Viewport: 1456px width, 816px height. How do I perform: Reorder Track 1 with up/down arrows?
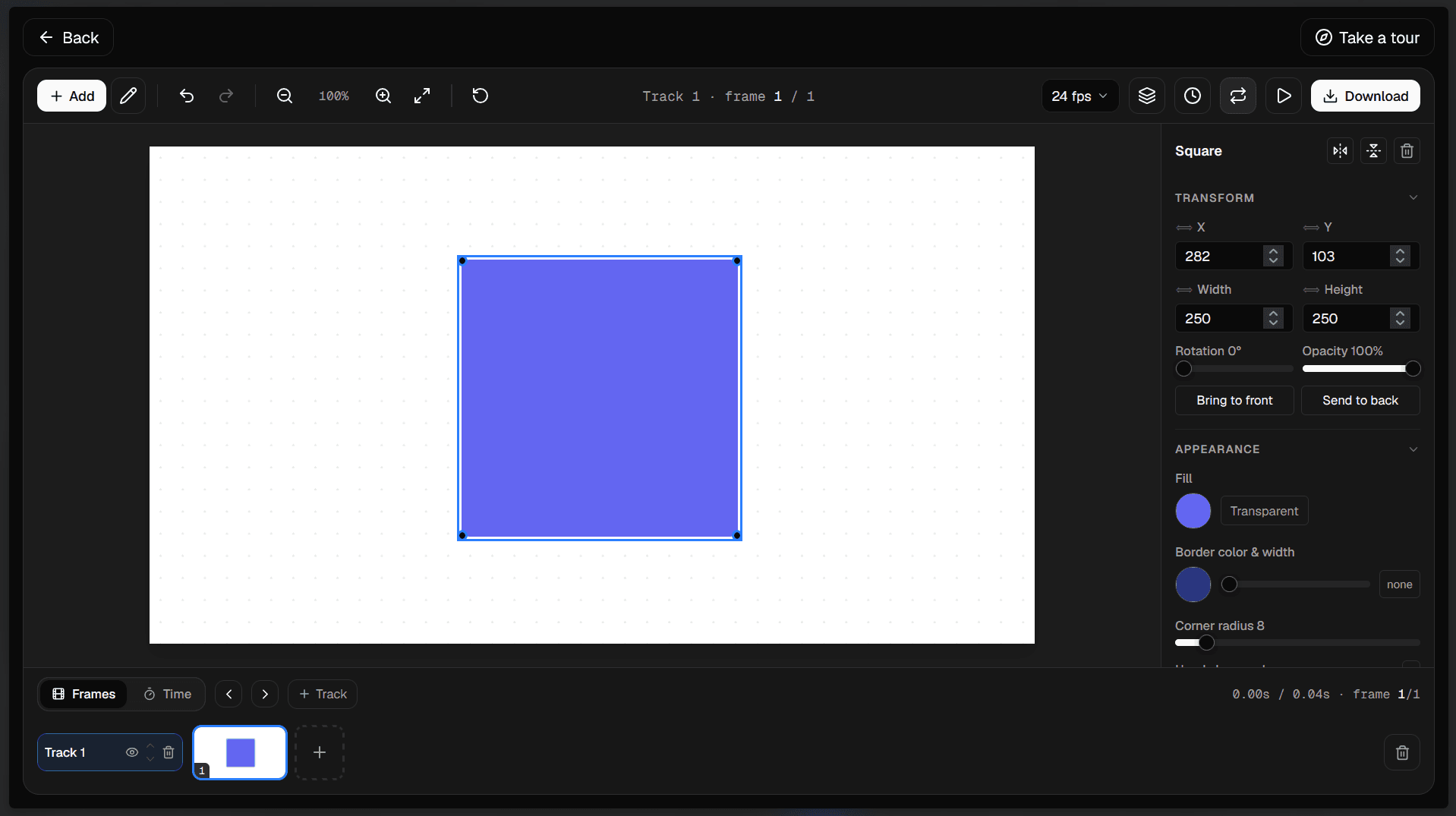pos(150,752)
